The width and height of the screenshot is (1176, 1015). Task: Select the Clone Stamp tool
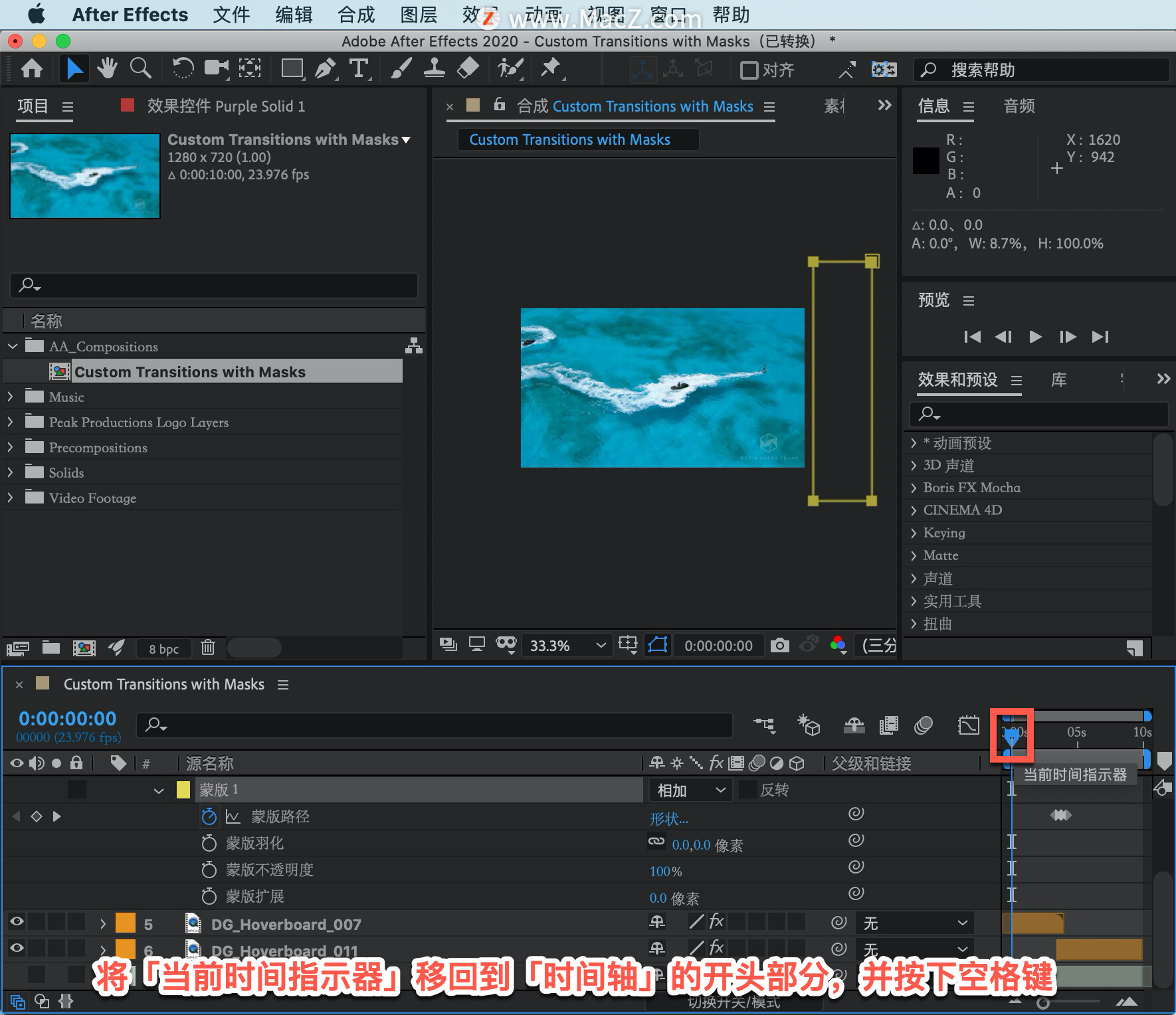coord(435,68)
